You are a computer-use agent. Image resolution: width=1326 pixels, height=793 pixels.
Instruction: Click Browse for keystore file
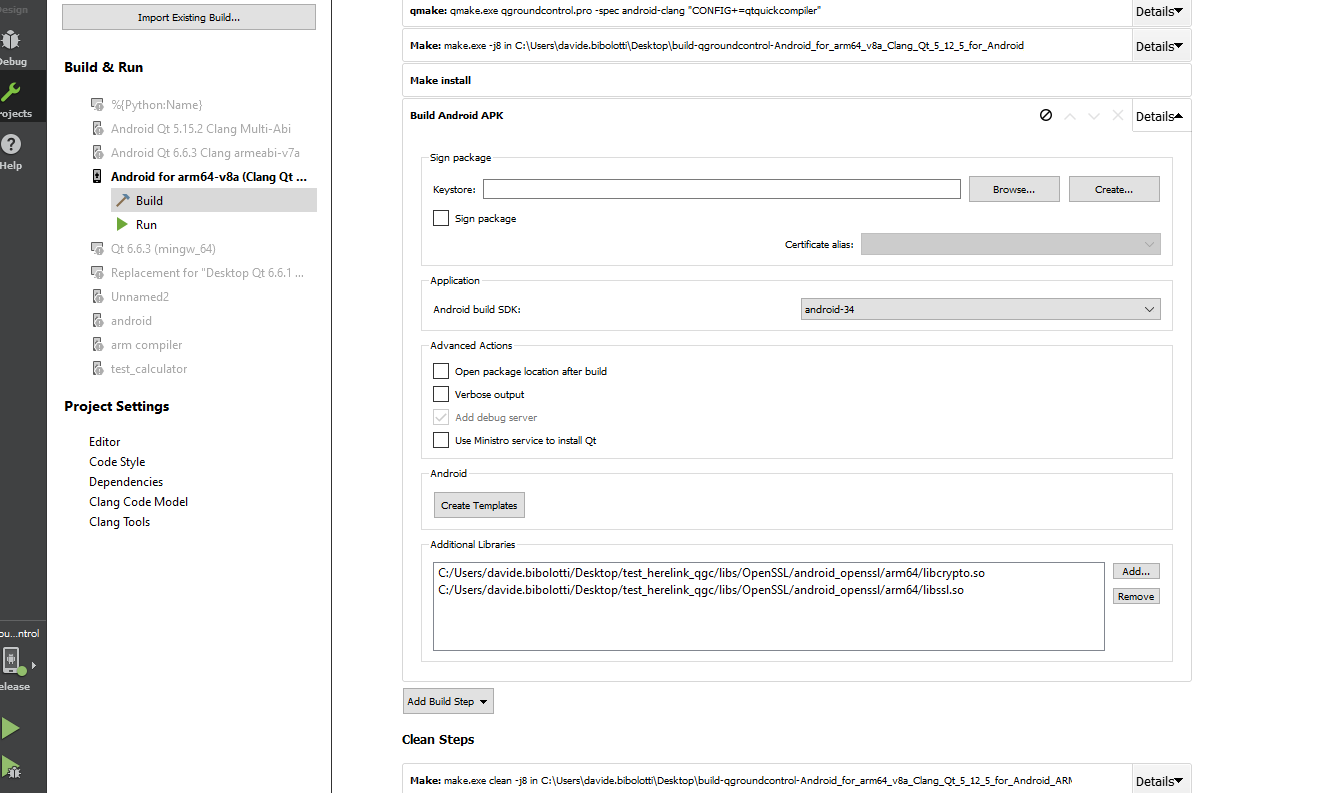pyautogui.click(x=1014, y=189)
